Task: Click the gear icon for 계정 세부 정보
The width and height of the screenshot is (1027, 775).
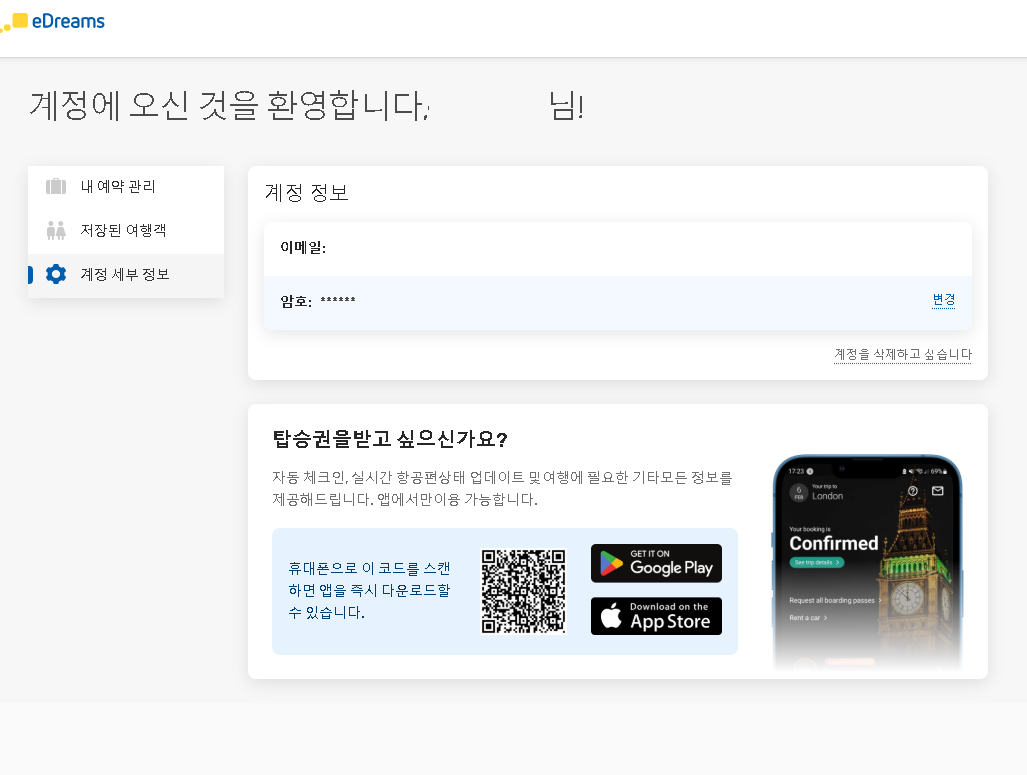Action: pos(56,274)
